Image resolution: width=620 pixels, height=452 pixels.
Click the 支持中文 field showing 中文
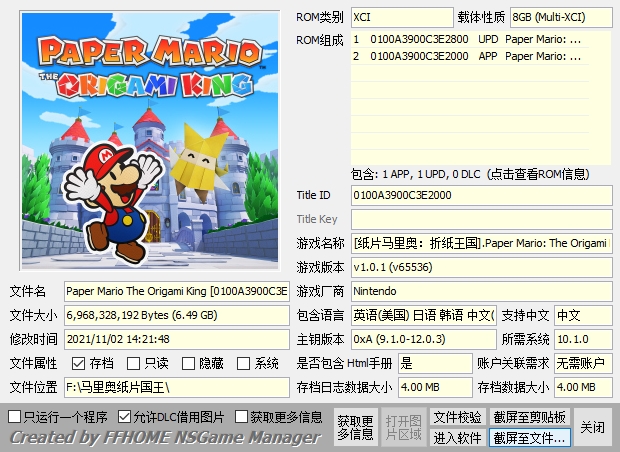pos(583,315)
